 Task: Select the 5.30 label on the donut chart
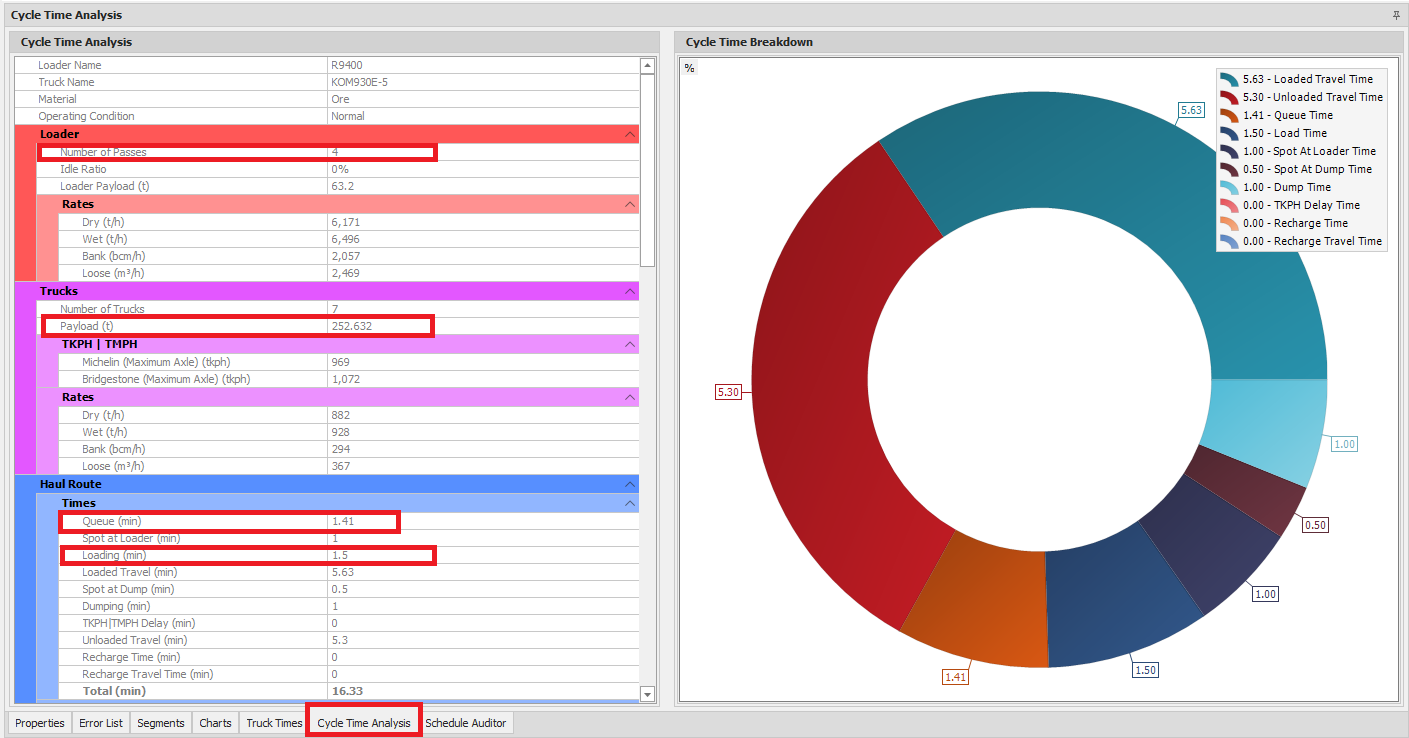728,392
